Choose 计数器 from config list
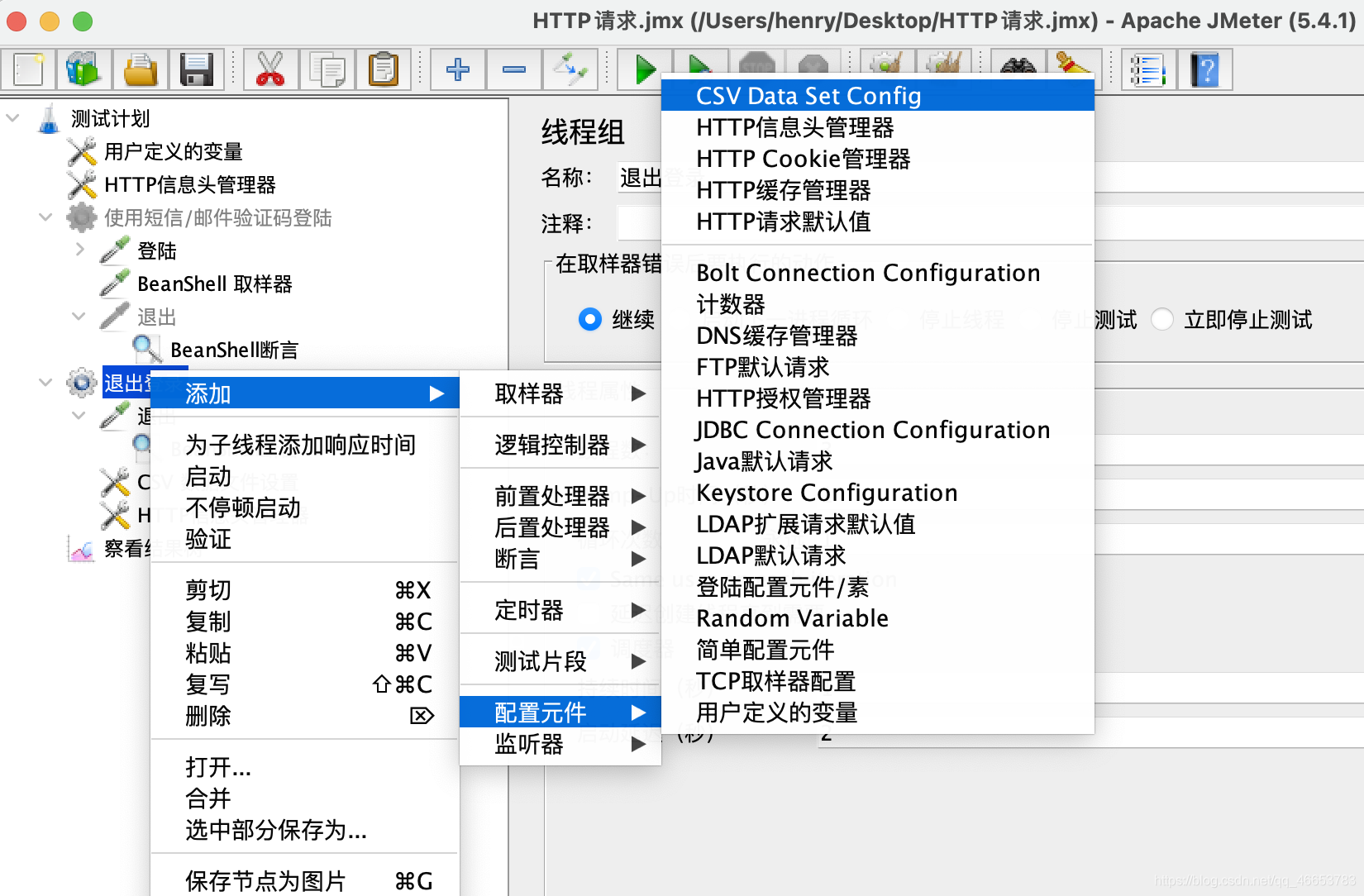The image size is (1364, 896). tap(878, 304)
